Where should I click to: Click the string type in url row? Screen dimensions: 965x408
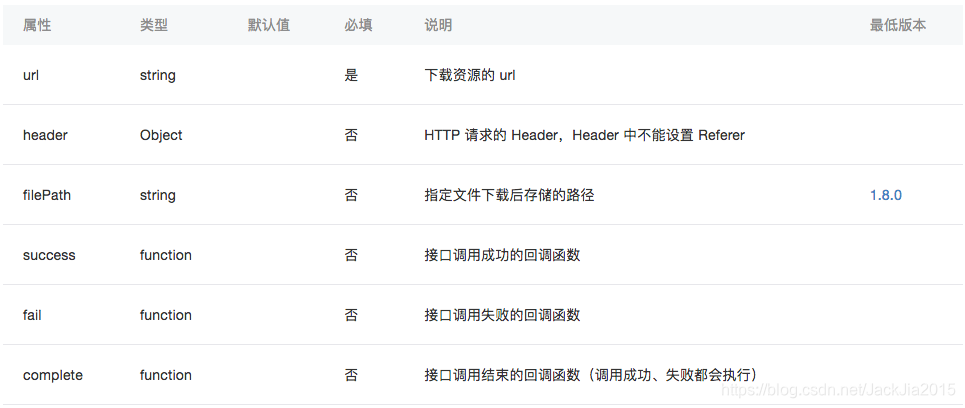(158, 75)
